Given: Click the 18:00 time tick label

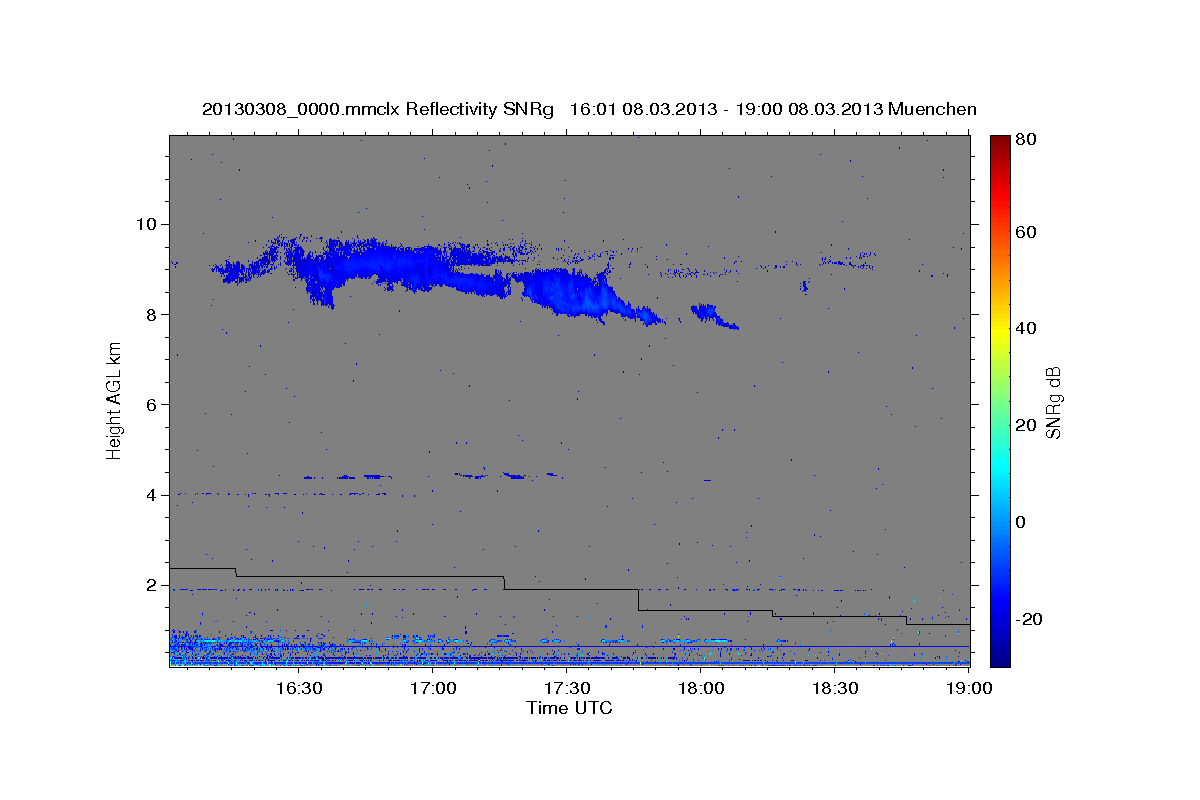Looking at the screenshot, I should click(701, 689).
